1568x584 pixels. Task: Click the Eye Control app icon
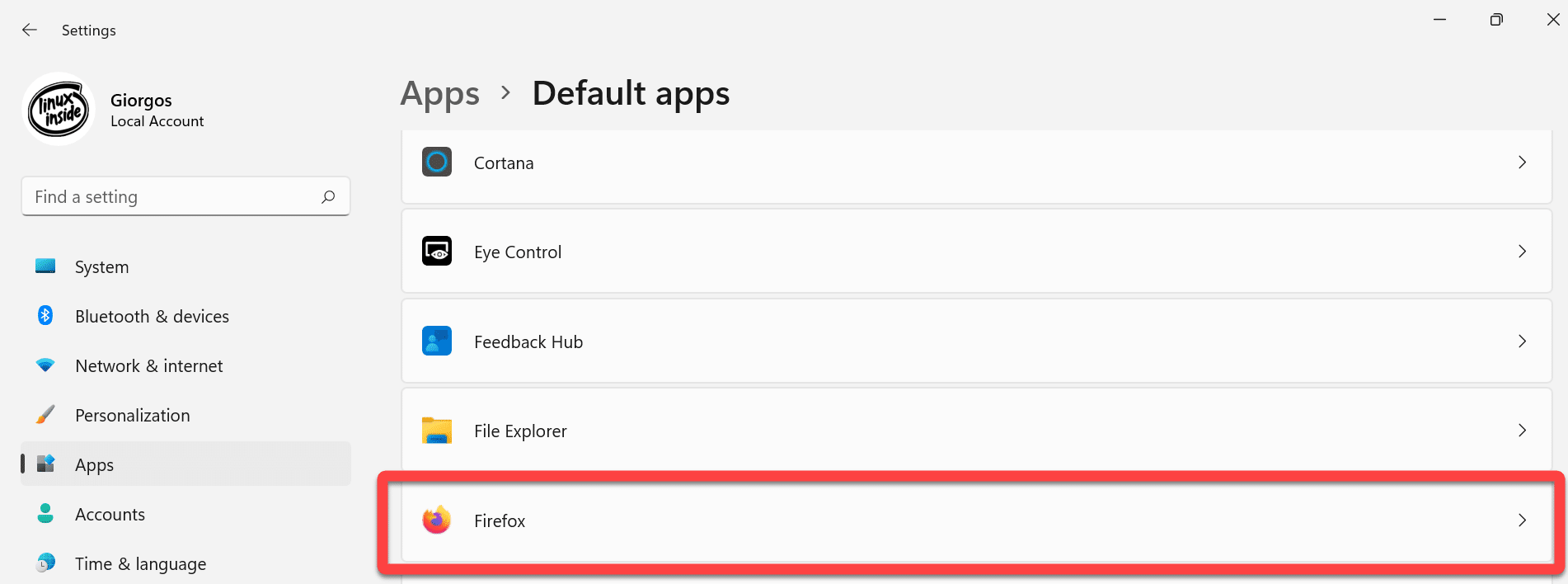click(437, 251)
